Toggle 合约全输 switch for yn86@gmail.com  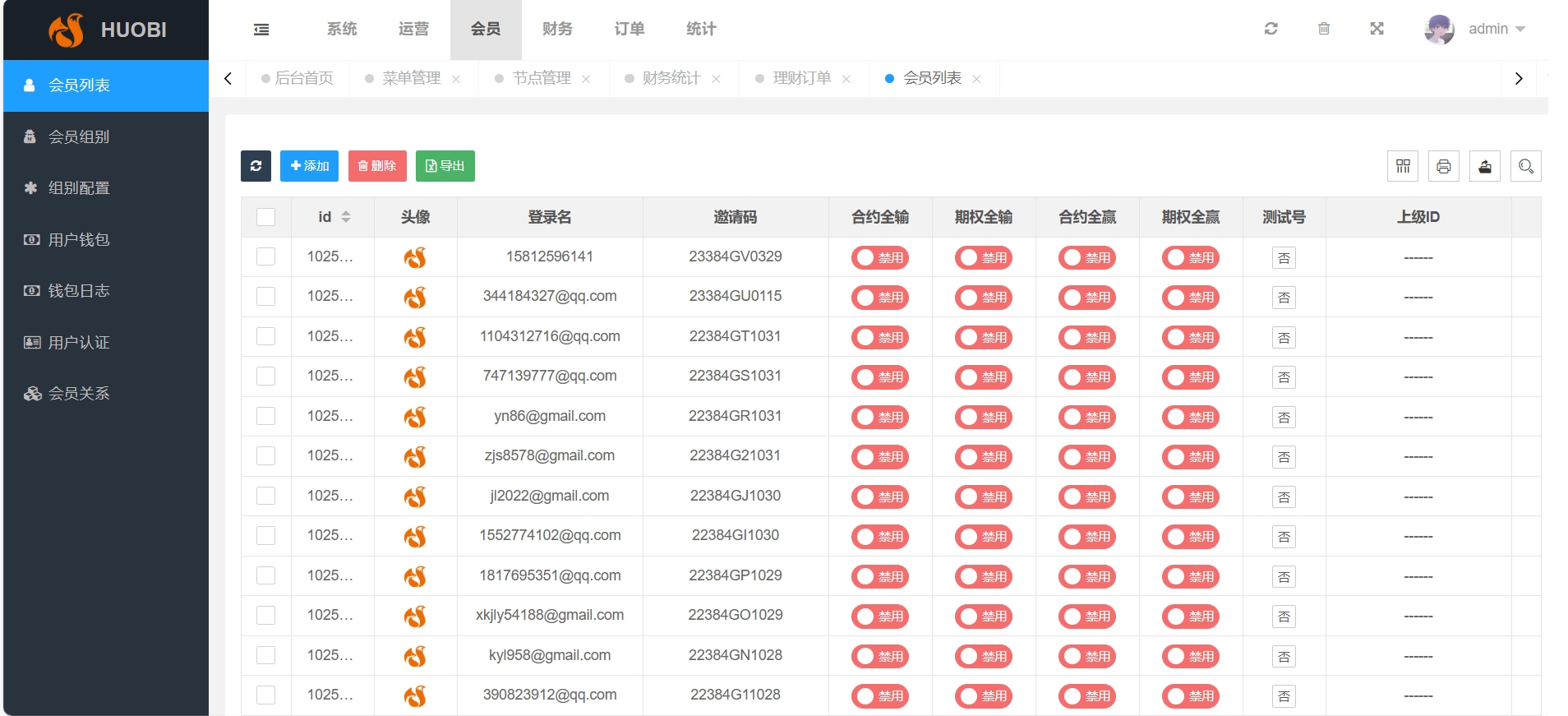[879, 417]
